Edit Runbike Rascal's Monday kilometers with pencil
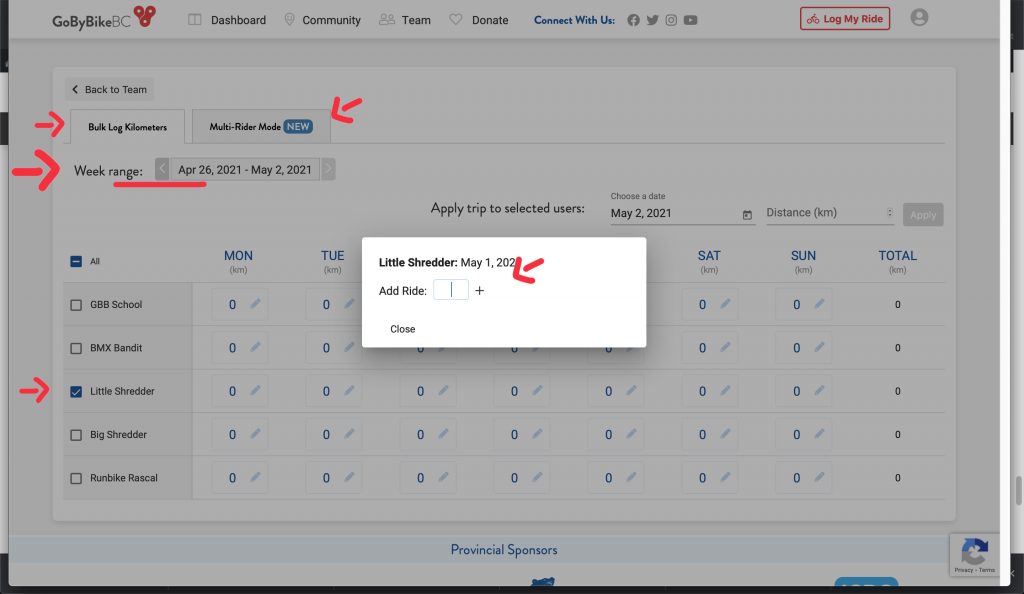This screenshot has height=594, width=1024. (x=255, y=477)
